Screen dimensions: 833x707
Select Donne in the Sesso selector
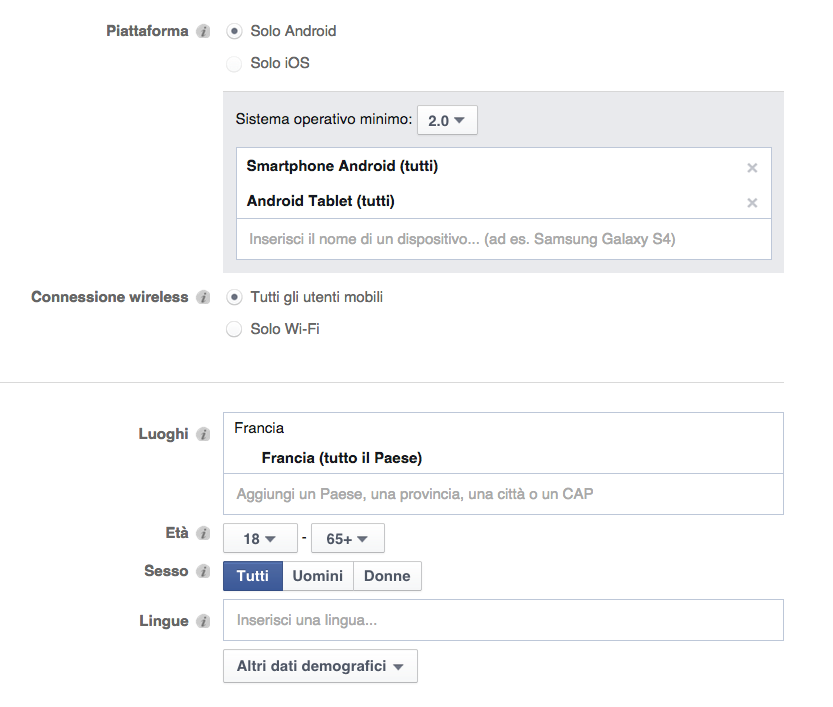[x=387, y=576]
